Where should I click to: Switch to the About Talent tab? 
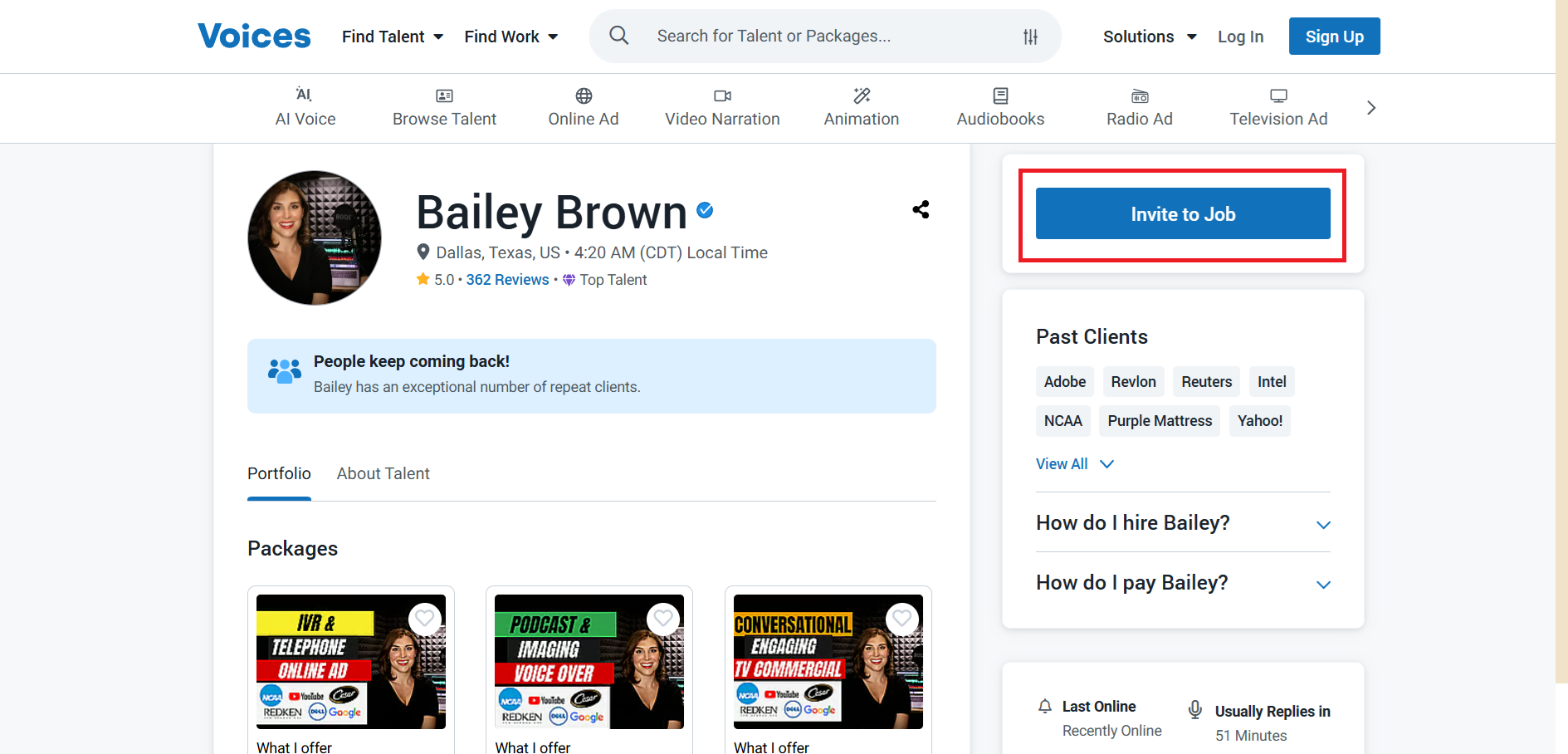(x=383, y=473)
